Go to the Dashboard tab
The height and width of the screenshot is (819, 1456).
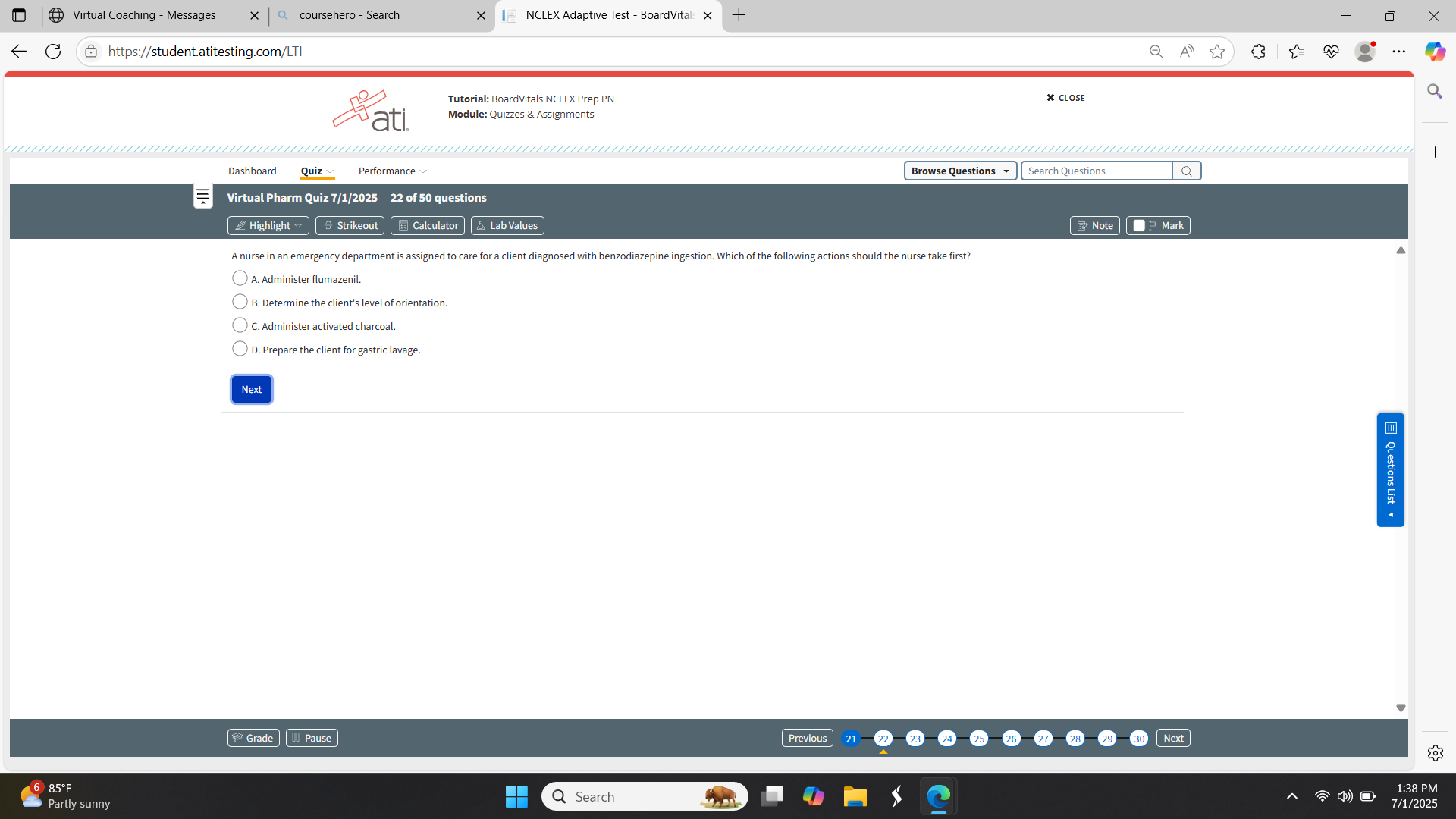pos(252,171)
